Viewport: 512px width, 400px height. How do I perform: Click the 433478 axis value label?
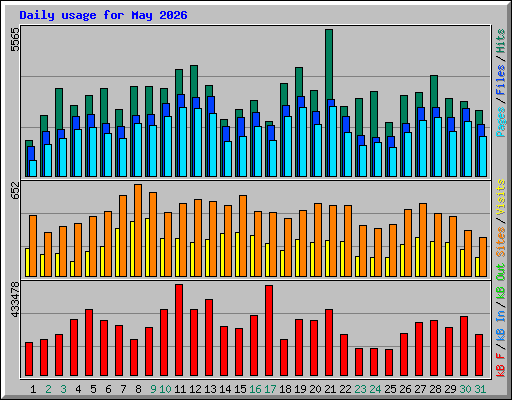(15, 299)
